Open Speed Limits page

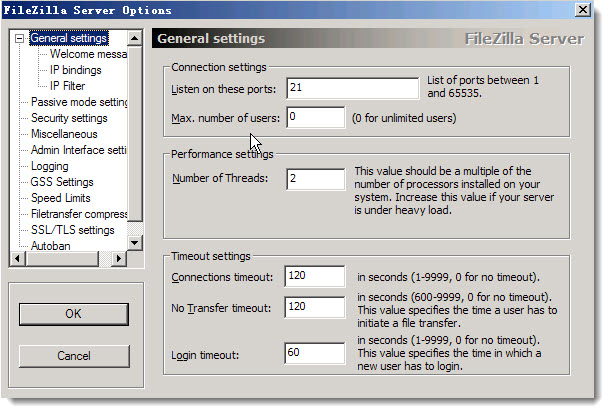pos(61,198)
